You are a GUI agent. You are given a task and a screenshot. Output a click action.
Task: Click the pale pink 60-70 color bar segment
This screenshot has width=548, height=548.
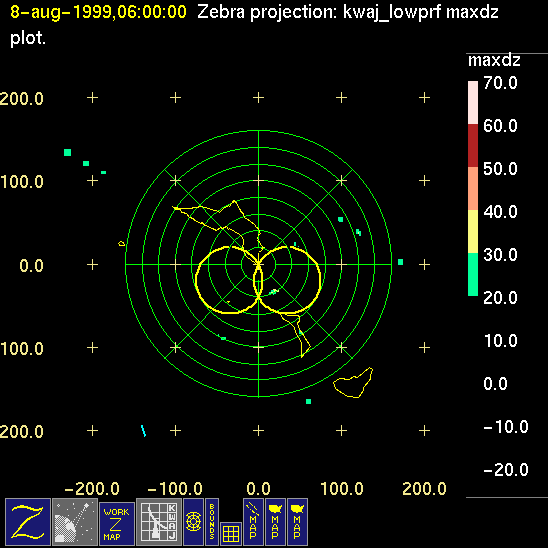coord(473,103)
